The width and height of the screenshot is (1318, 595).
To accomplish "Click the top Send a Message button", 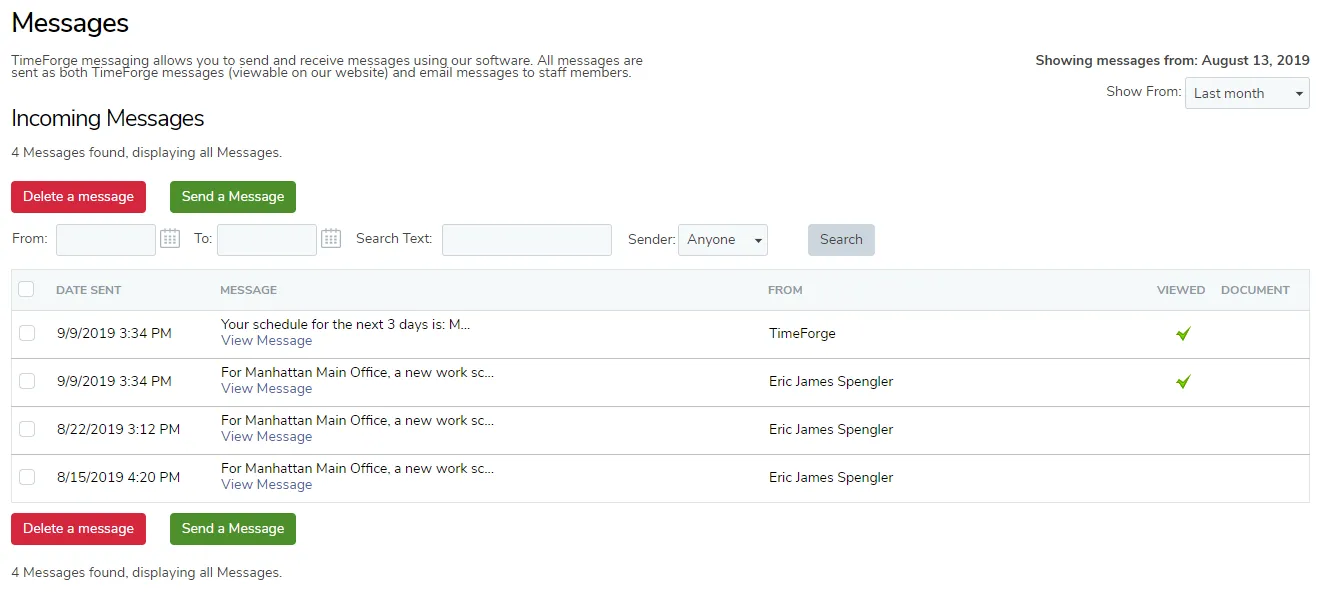I will click(233, 197).
